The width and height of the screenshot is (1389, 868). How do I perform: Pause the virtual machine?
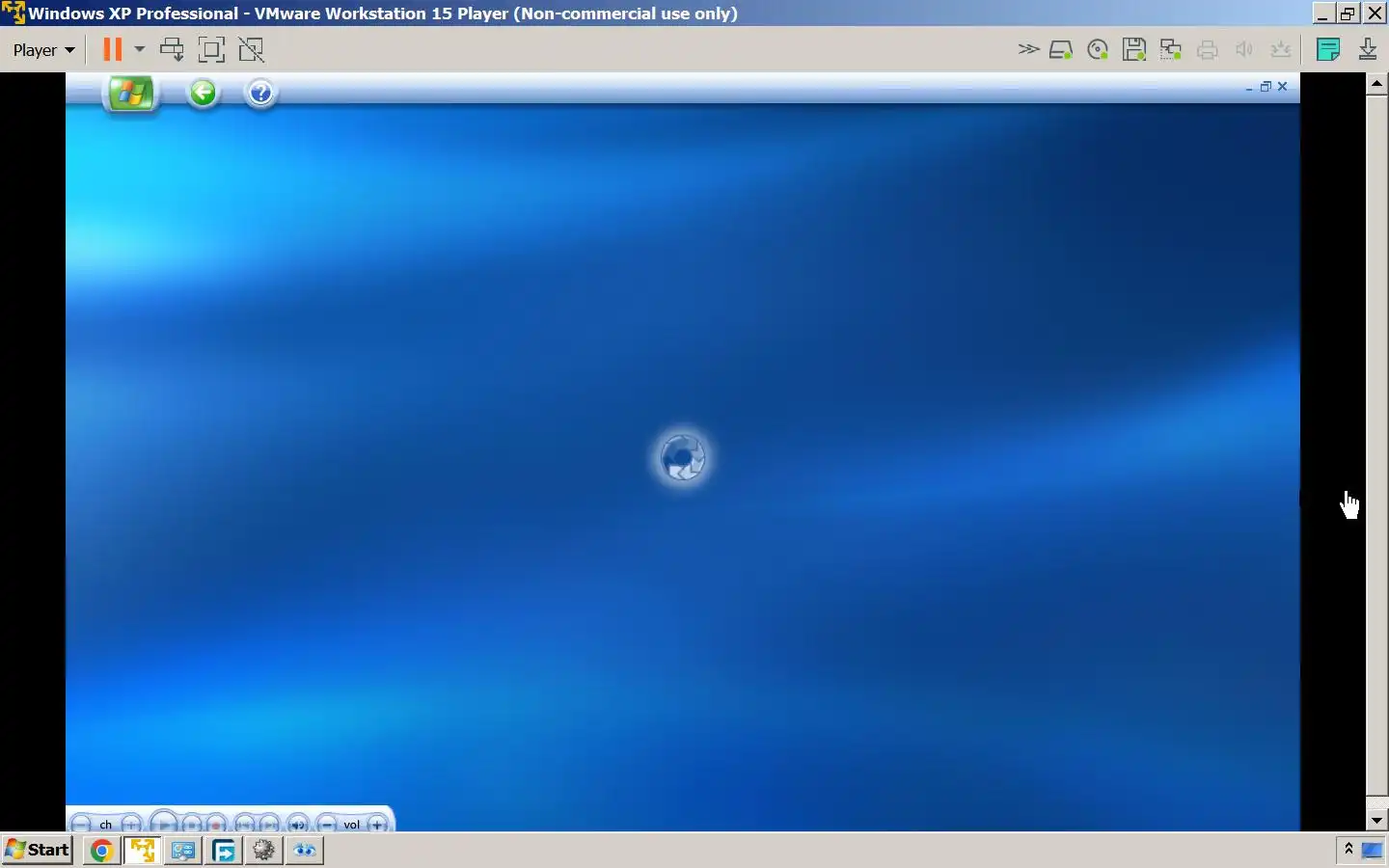[x=113, y=49]
